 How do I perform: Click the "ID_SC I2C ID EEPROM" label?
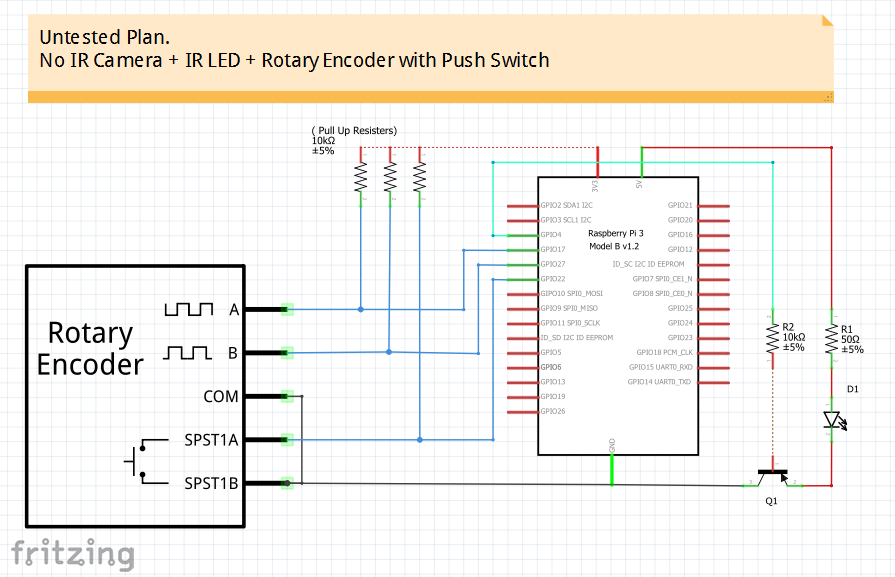pyautogui.click(x=648, y=264)
